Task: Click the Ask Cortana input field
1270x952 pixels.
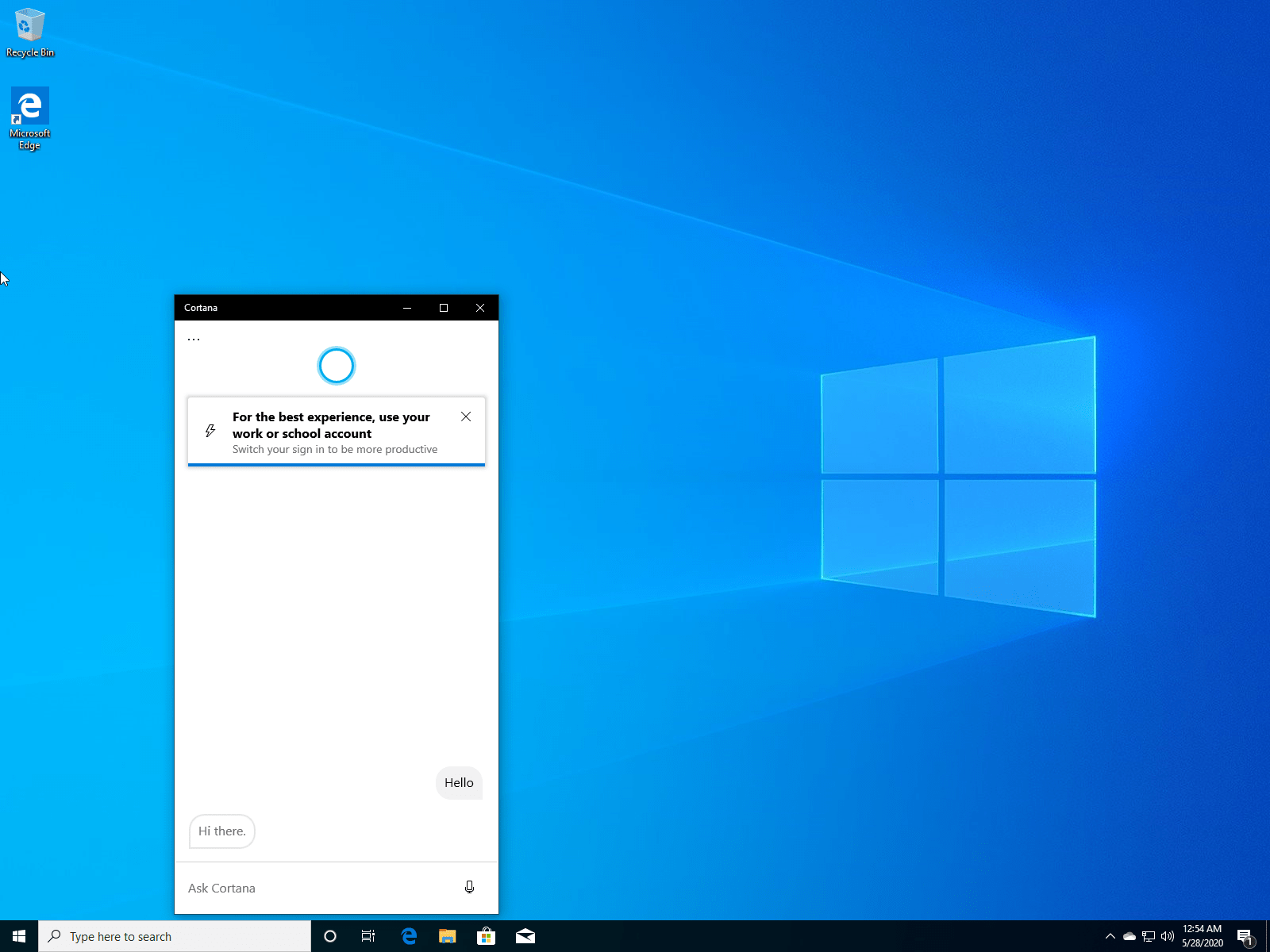Action: point(317,888)
